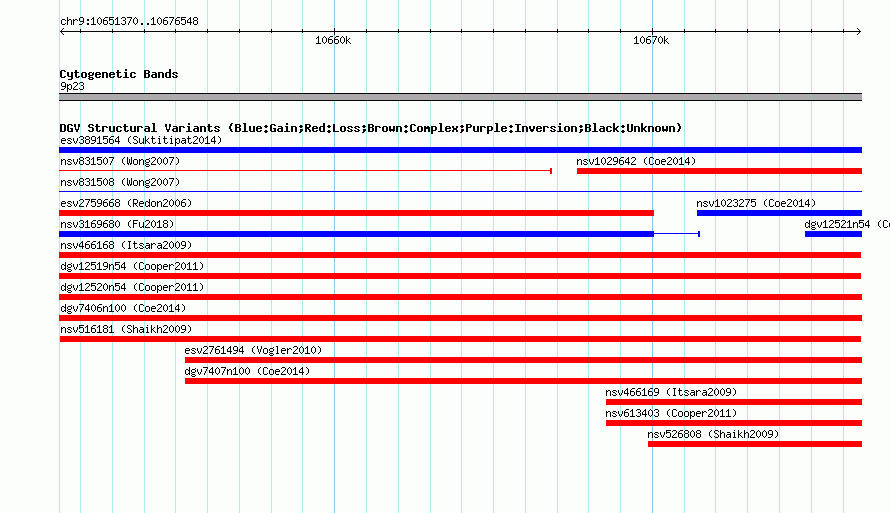Select the red dgv7406n100 loss bar
This screenshot has height=513, width=890.
point(460,318)
